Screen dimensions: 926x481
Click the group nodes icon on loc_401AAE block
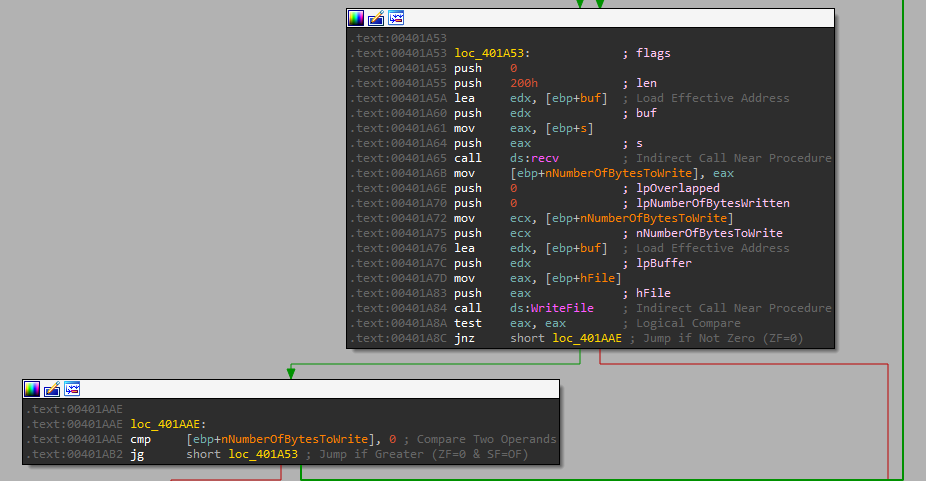click(72, 389)
